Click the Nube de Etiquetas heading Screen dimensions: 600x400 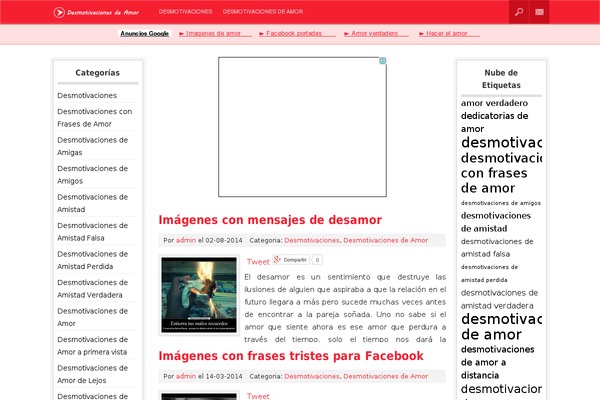(x=501, y=79)
